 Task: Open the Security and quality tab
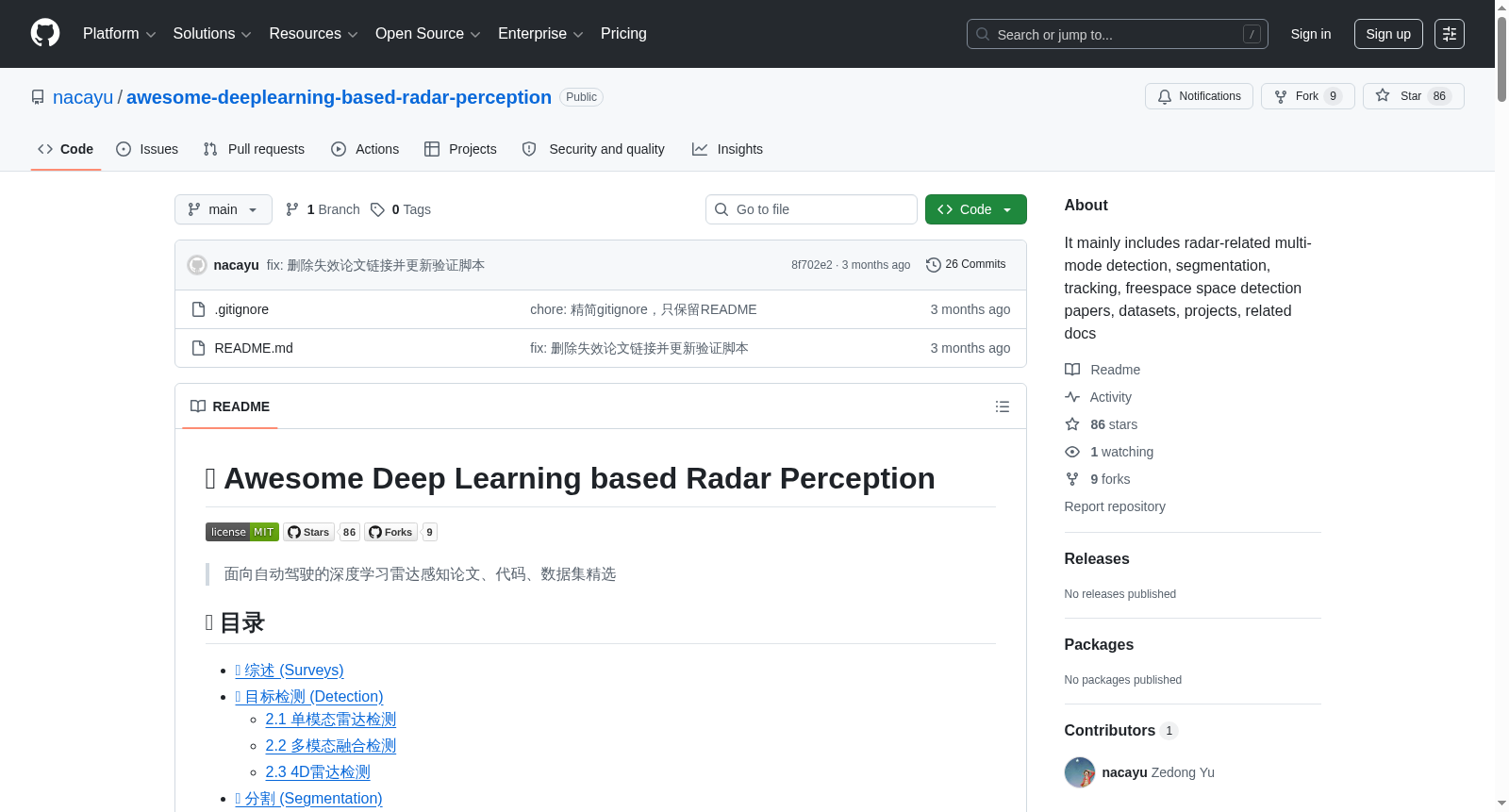pyautogui.click(x=593, y=149)
